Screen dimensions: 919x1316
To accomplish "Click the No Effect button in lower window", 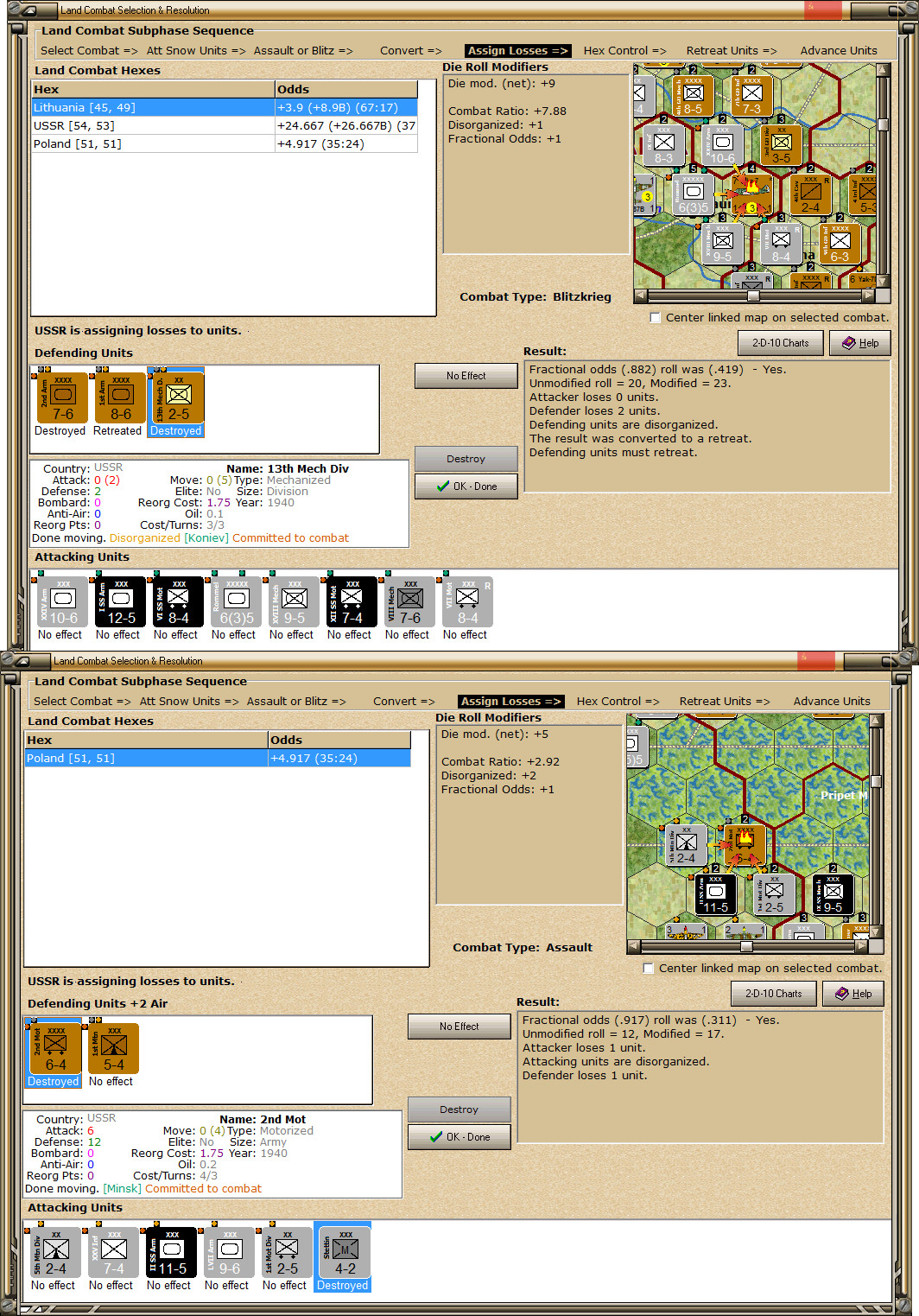I will 459,1027.
